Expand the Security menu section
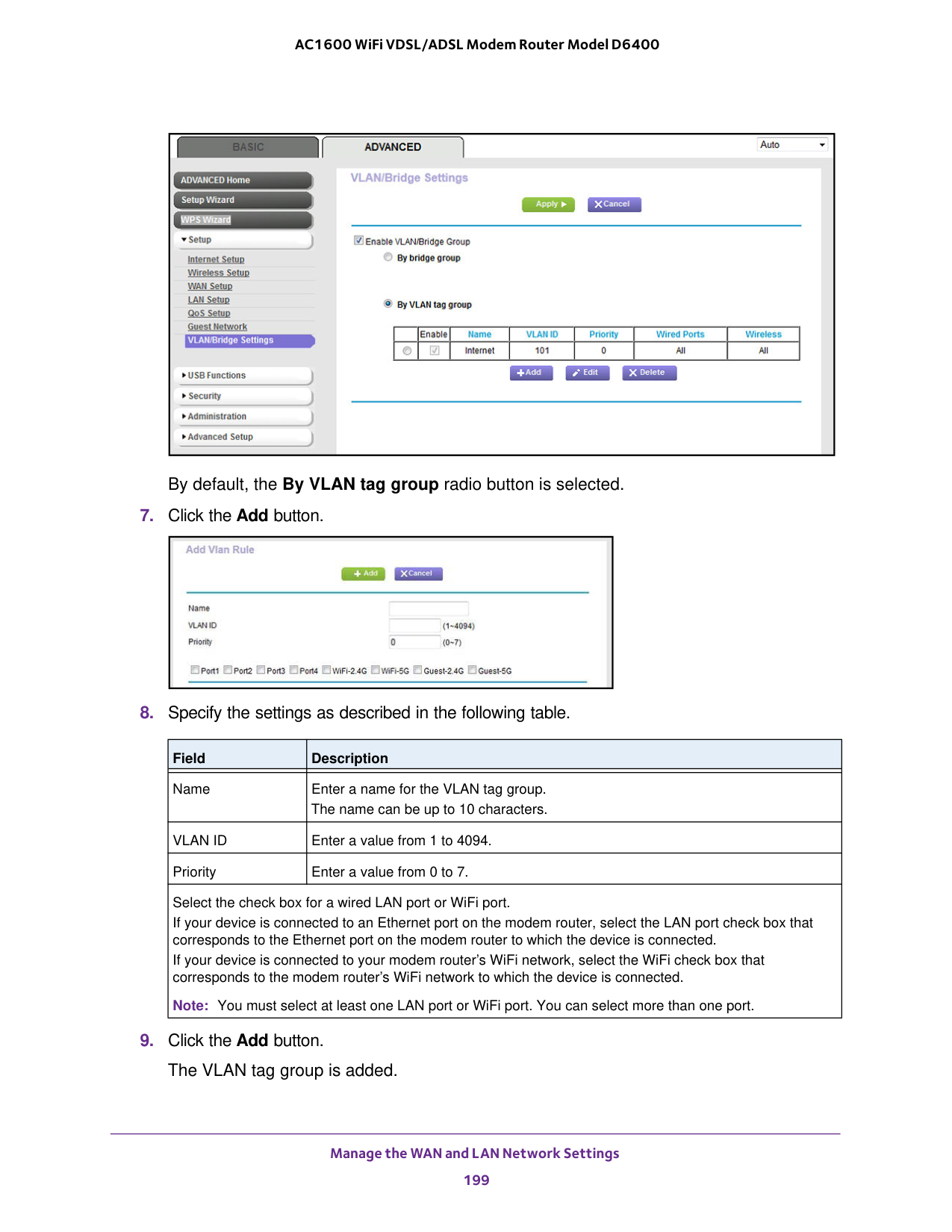This screenshot has width=952, height=1232. click(x=205, y=396)
